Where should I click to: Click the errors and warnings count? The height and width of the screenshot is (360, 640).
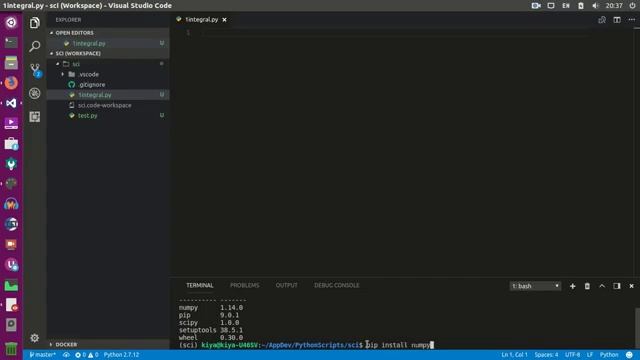click(x=87, y=355)
